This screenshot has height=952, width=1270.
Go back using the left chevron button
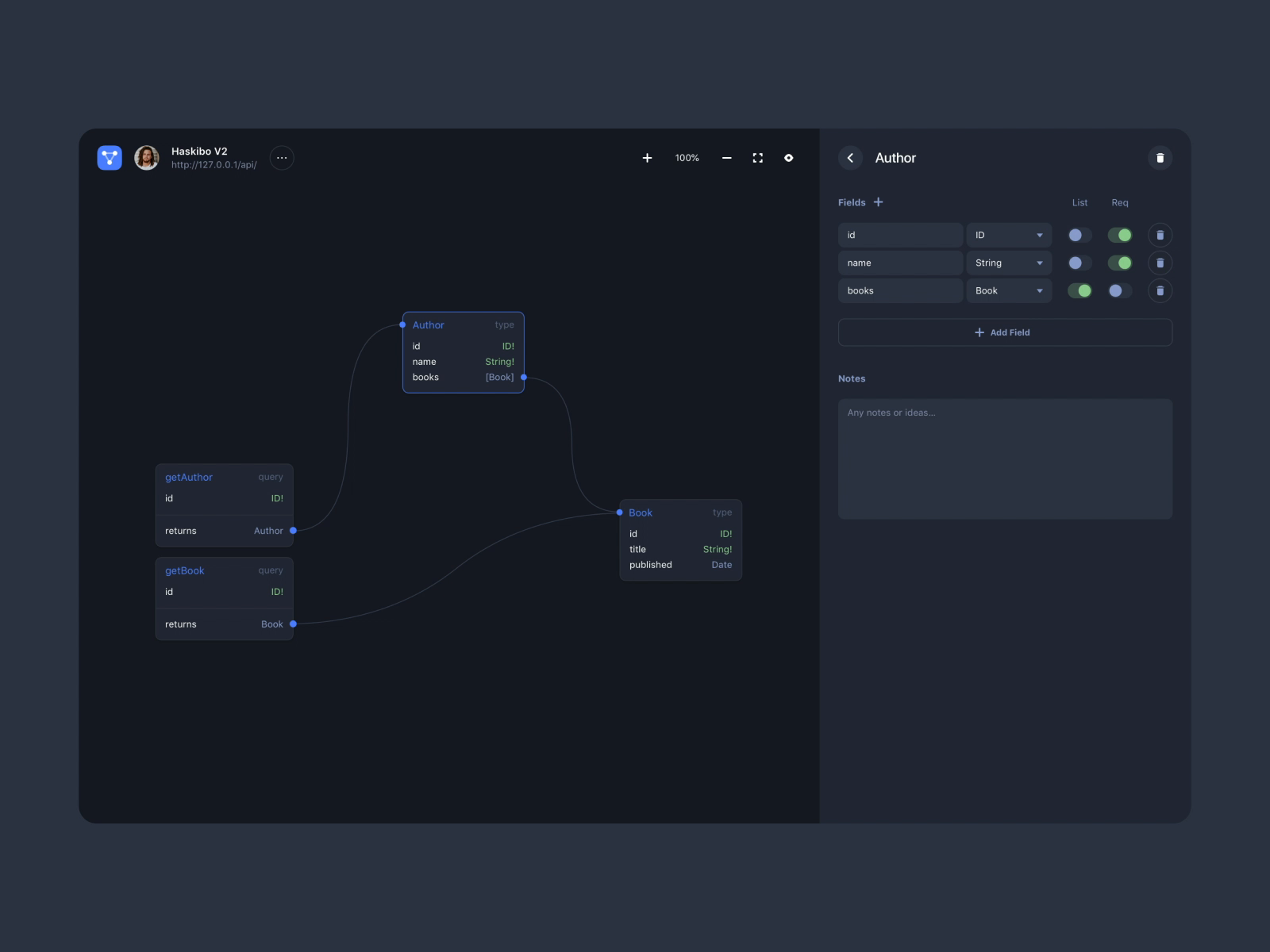850,158
